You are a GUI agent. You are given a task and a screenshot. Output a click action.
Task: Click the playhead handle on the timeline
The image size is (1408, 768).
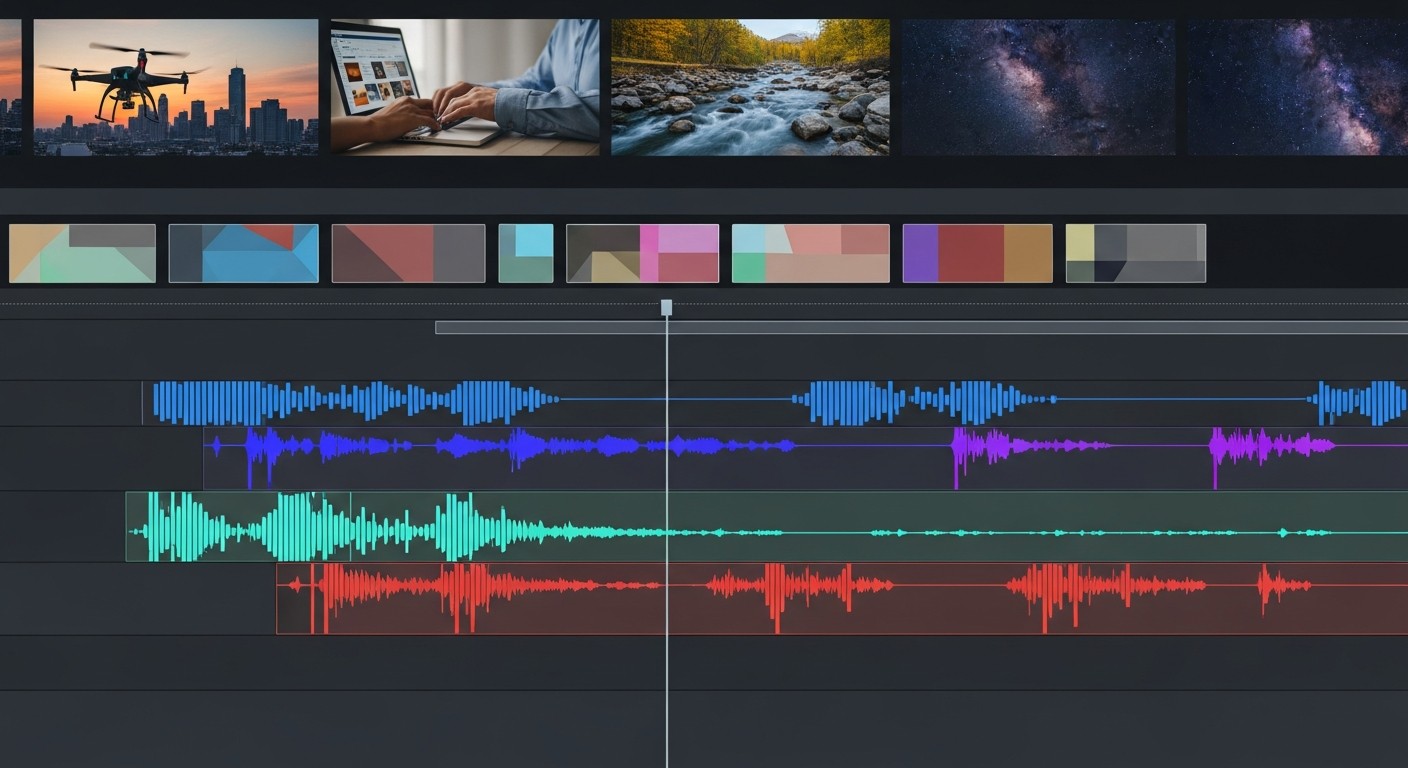pos(666,307)
